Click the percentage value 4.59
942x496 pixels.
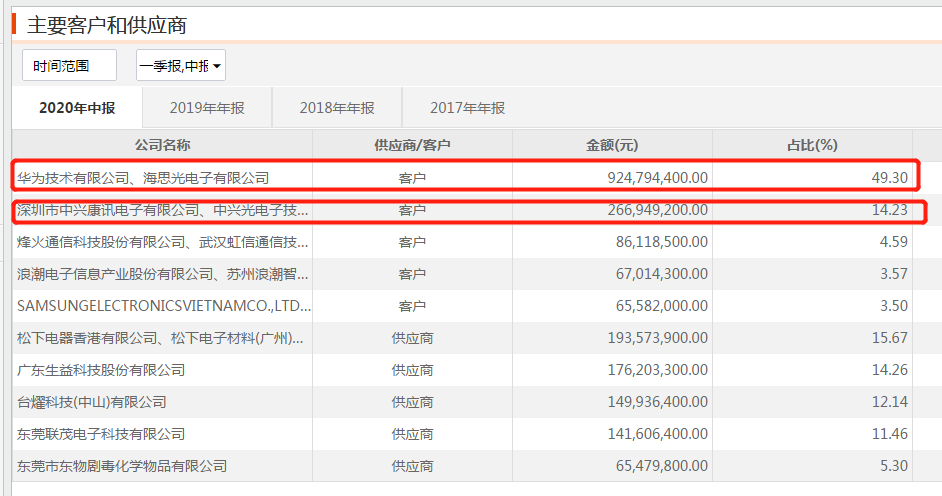[x=894, y=242]
